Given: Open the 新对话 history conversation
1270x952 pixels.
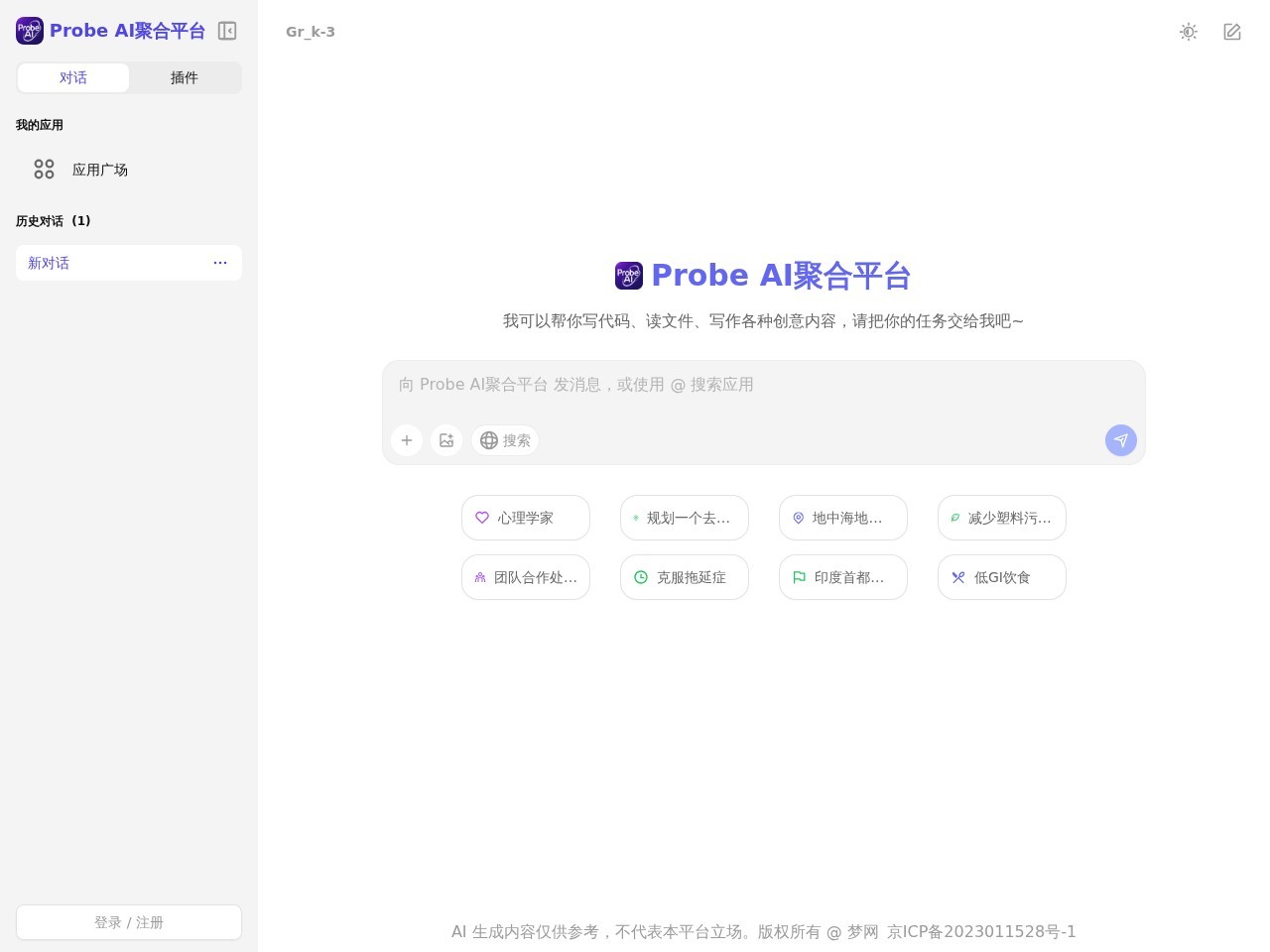Looking at the screenshot, I should click(x=99, y=263).
